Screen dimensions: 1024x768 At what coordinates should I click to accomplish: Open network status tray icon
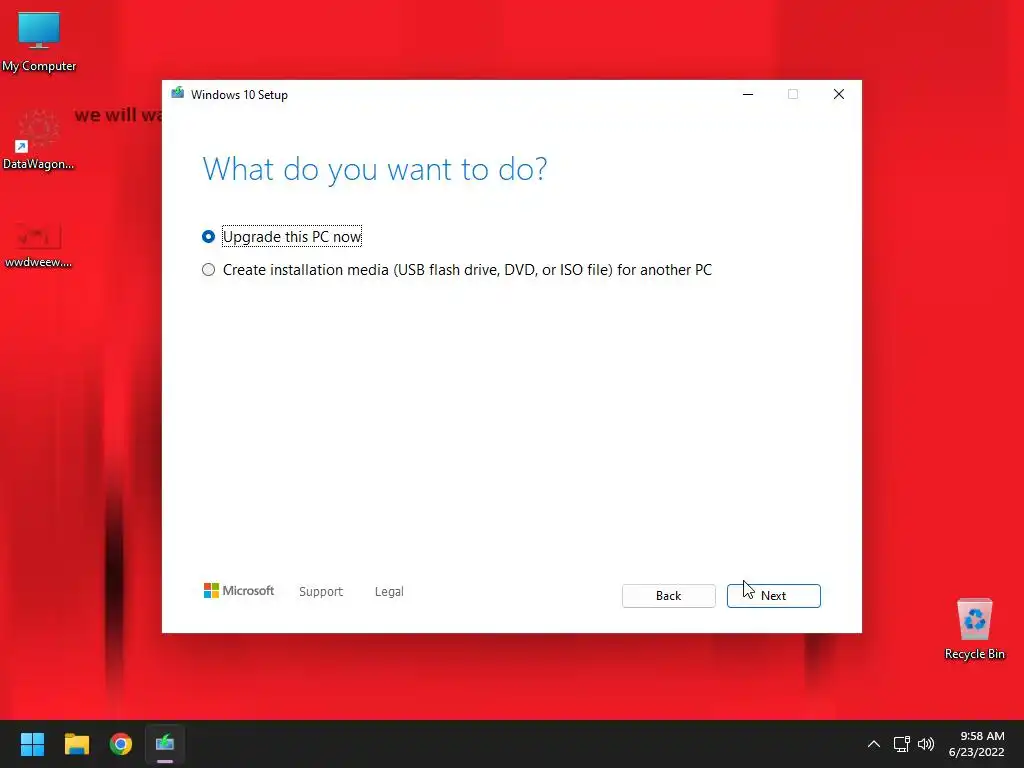[902, 744]
